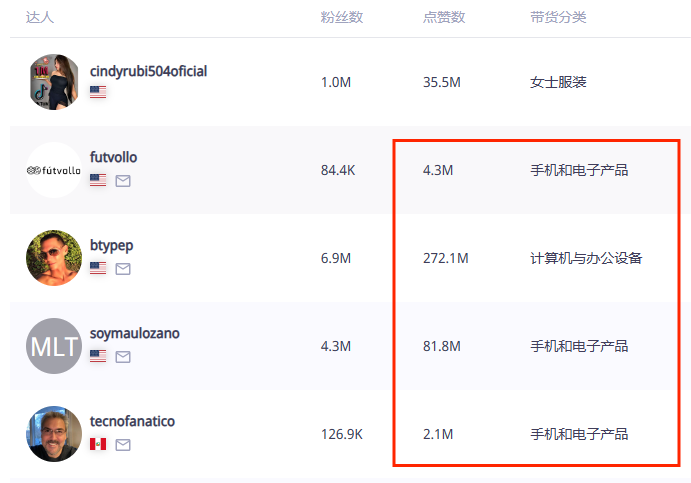Sort by the 点赞数 column header
Screen dimensions: 691x483
pyautogui.click(x=444, y=18)
